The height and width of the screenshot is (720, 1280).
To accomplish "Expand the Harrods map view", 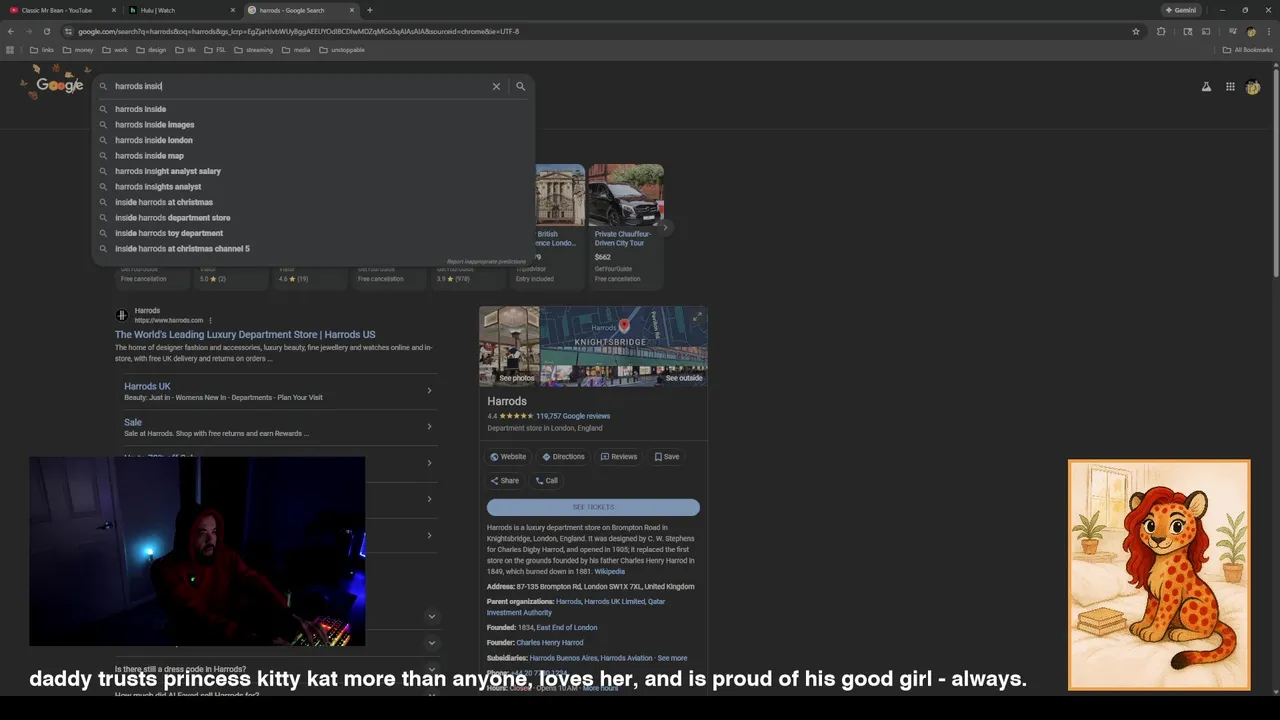I will tap(697, 317).
